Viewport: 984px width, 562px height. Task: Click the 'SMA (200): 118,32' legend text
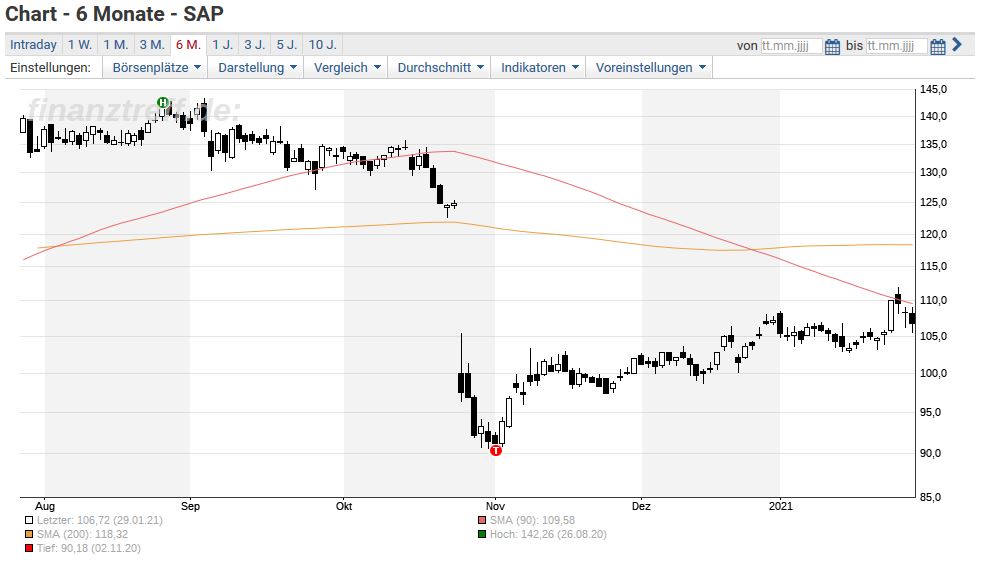82,534
